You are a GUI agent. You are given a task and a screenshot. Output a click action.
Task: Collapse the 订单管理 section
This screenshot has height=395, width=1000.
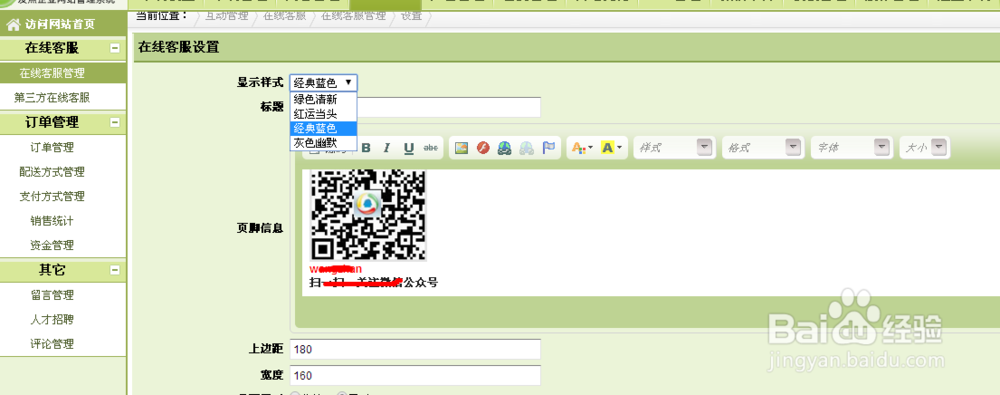coord(115,122)
